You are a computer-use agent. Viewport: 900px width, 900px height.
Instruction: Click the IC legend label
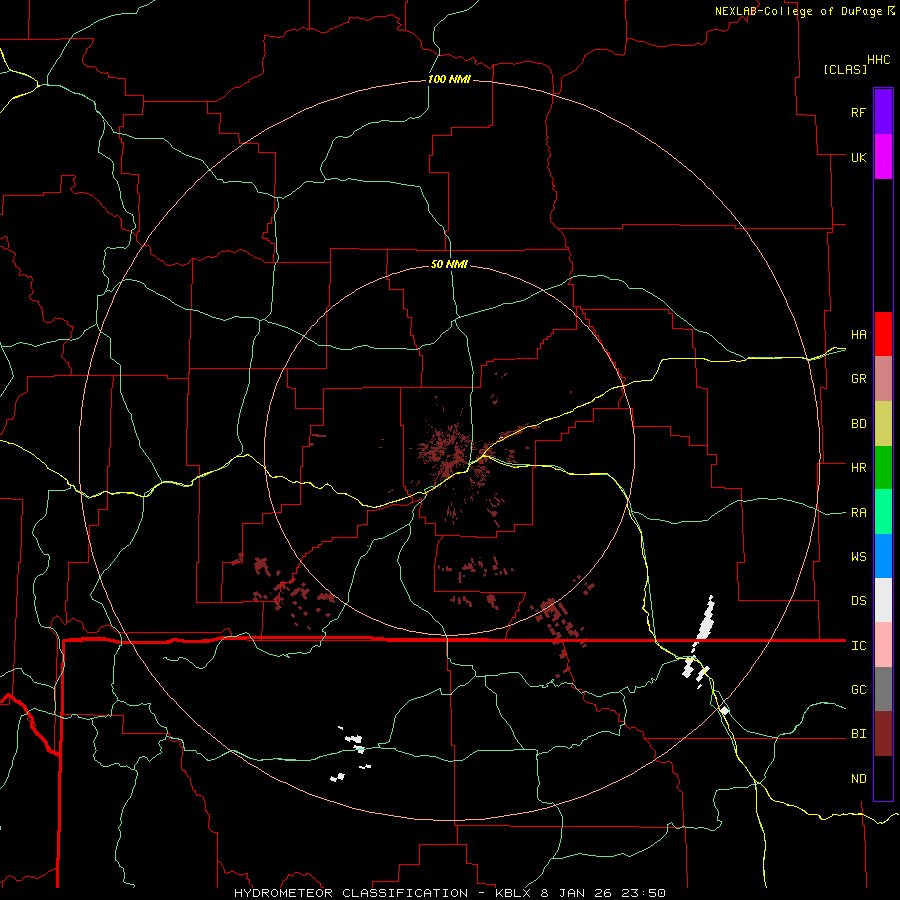point(858,646)
